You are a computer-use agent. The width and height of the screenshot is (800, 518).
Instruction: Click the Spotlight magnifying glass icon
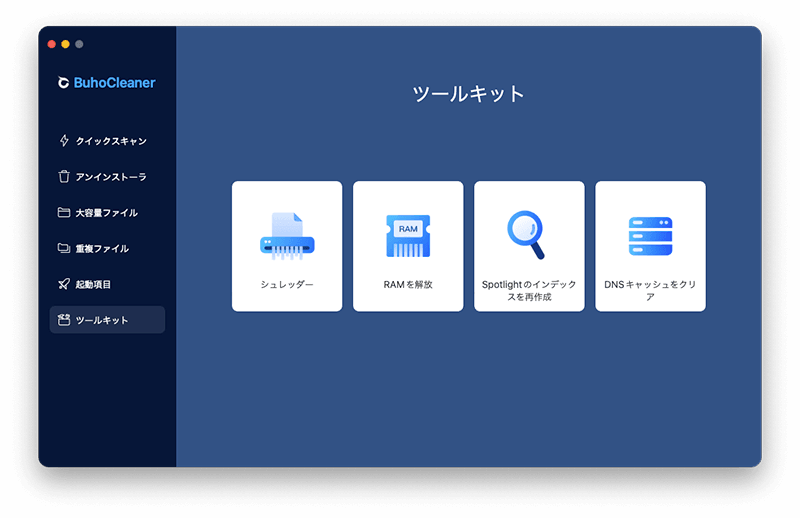click(x=527, y=235)
